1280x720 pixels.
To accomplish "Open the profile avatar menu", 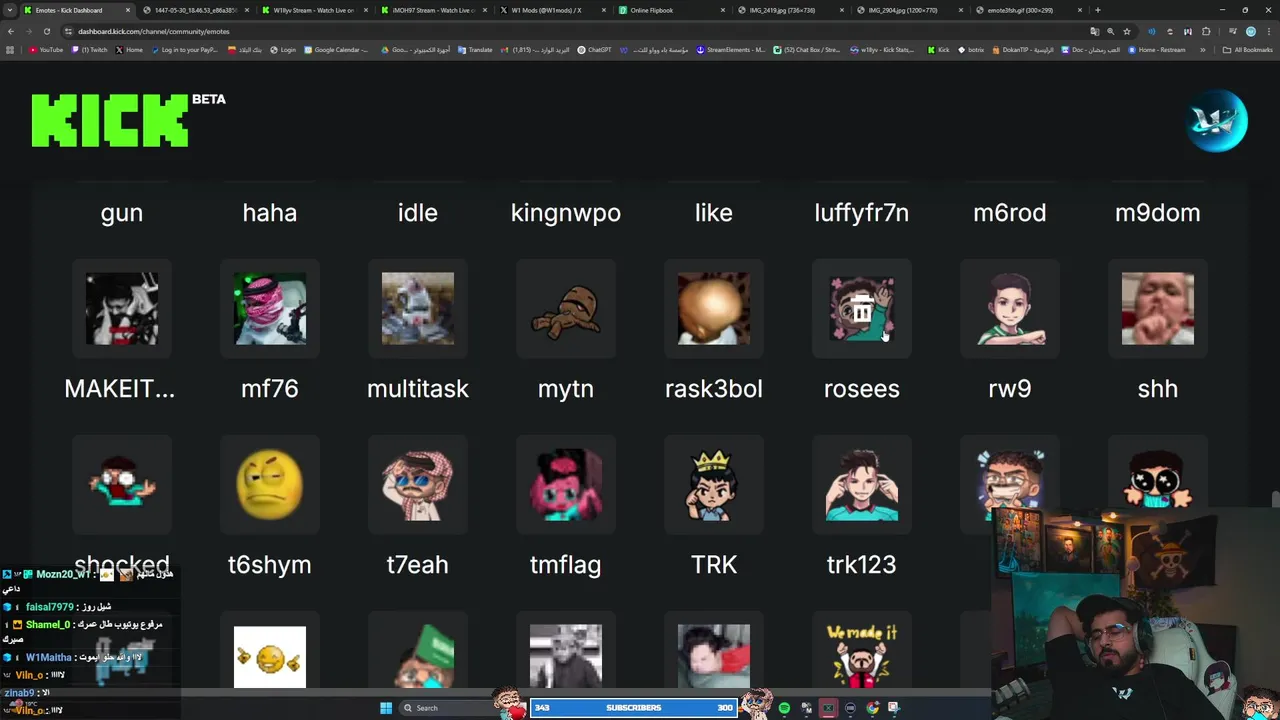I will point(1217,121).
